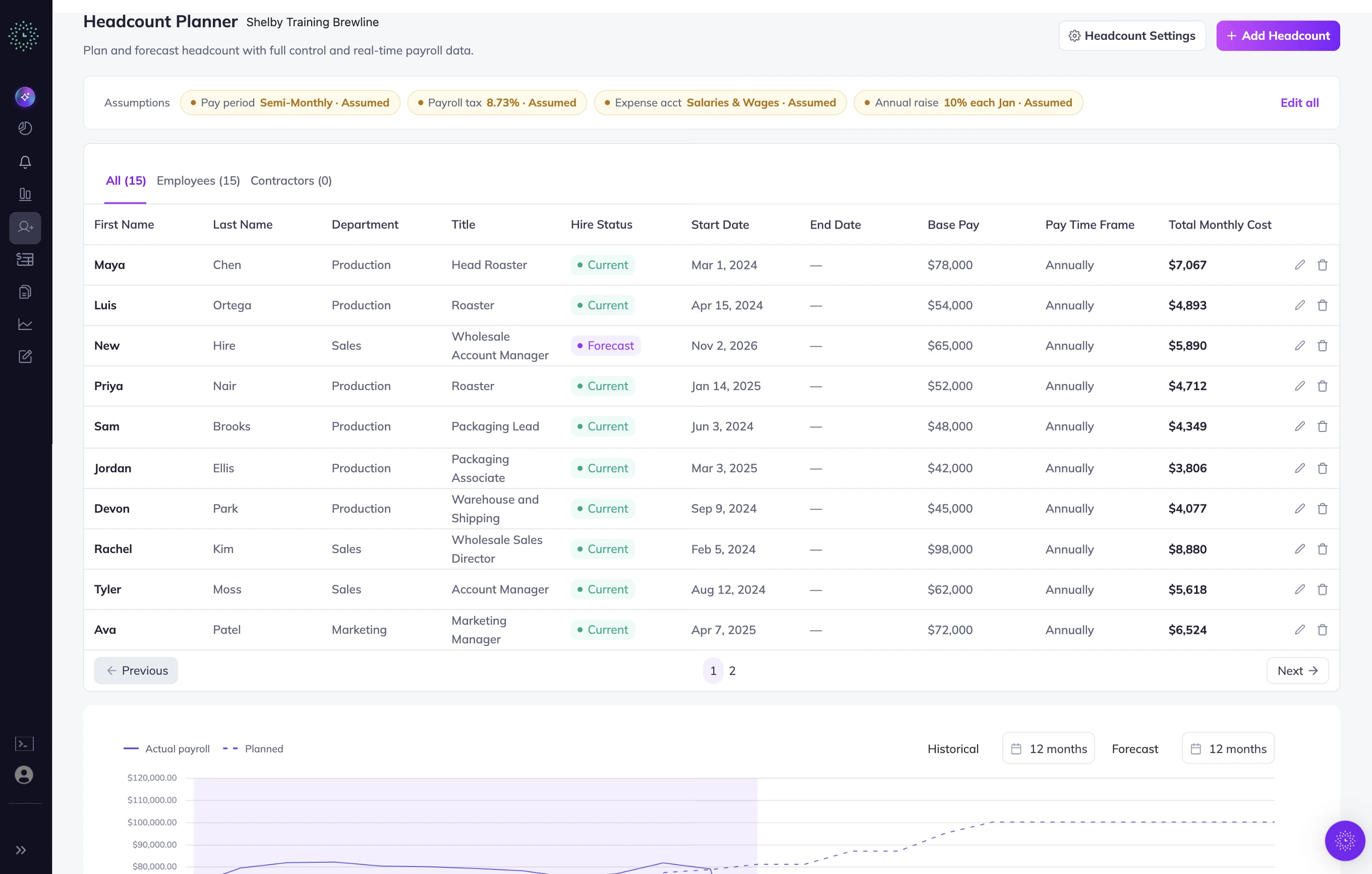
Task: Open notifications bell in the sidebar
Action: tap(25, 162)
